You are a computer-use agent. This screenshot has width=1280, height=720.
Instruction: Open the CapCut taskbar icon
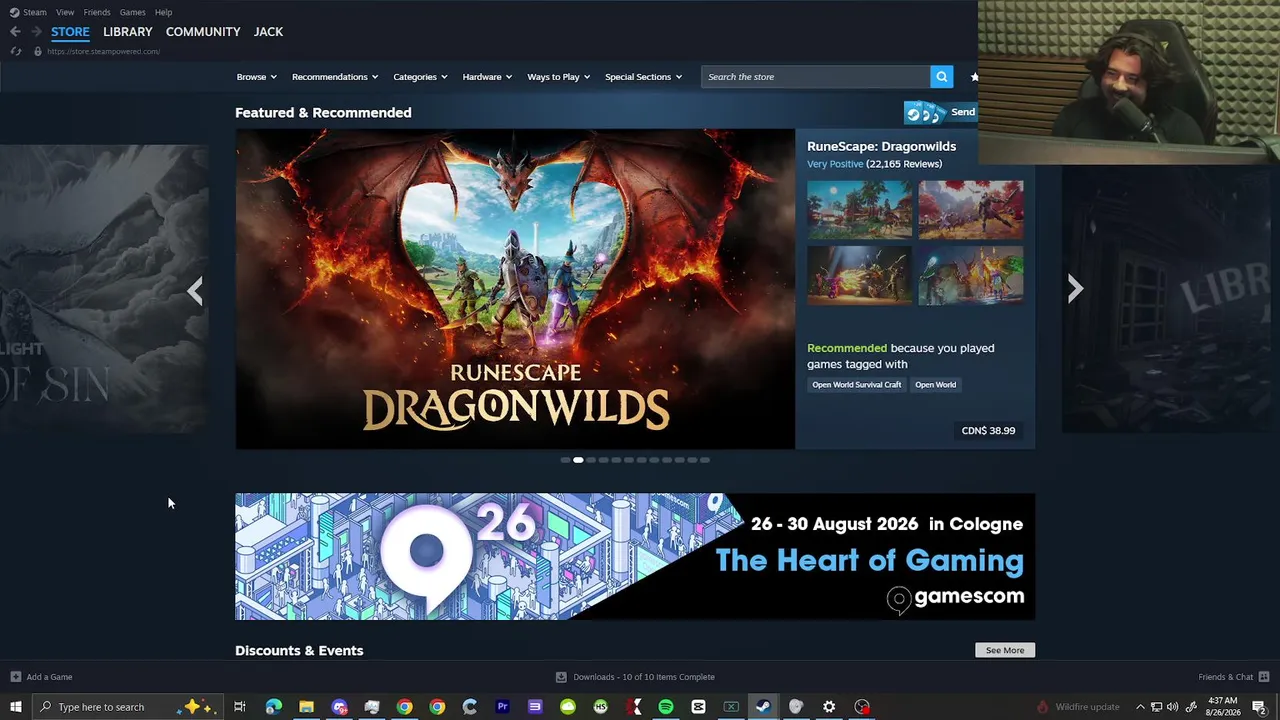pyautogui.click(x=698, y=707)
